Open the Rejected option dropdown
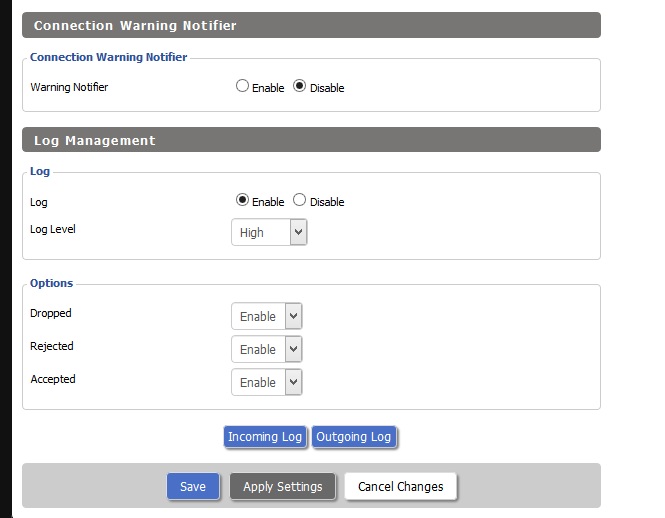 coord(267,349)
